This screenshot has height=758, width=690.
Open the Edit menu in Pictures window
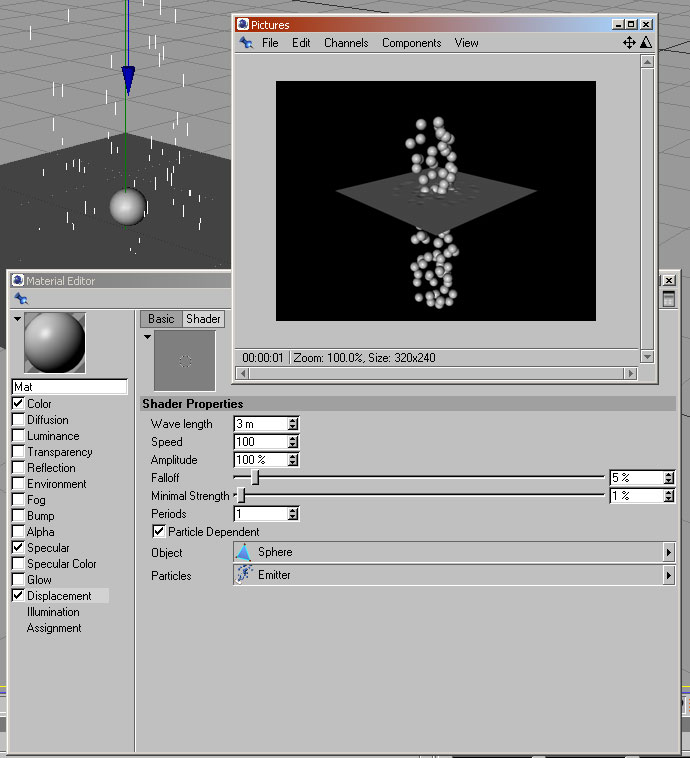click(301, 43)
